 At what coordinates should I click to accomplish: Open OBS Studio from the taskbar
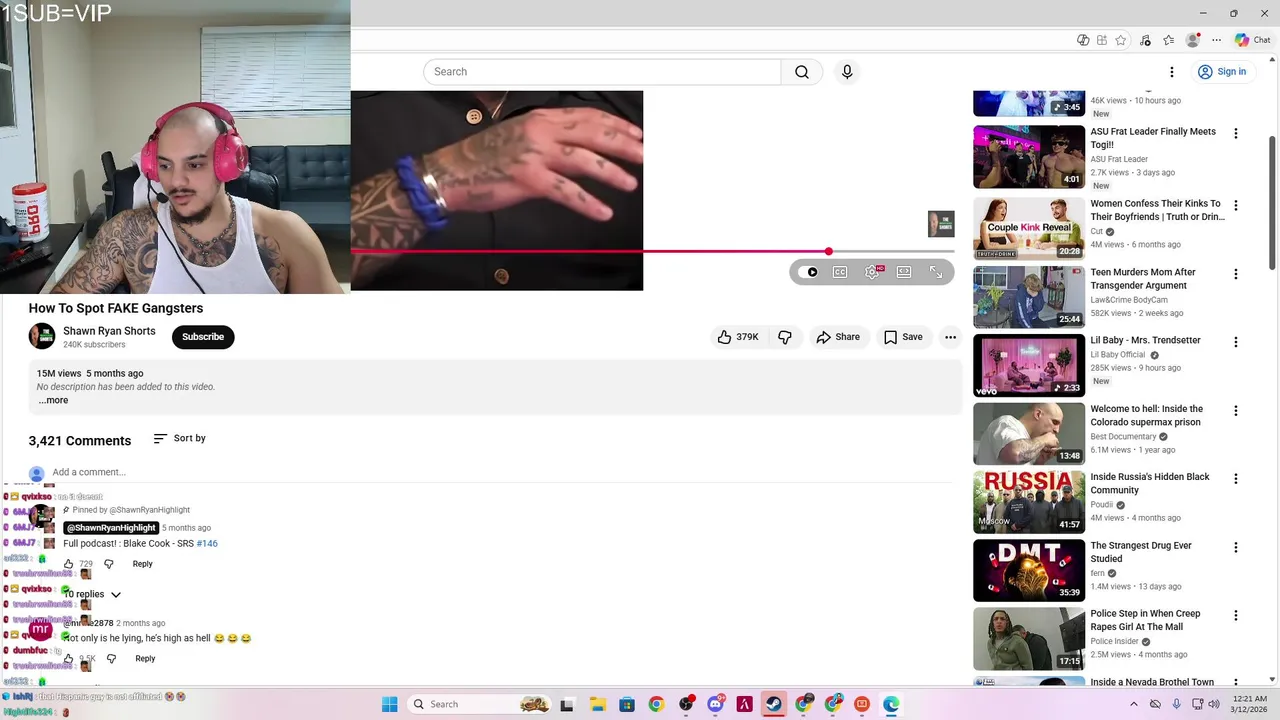point(685,704)
